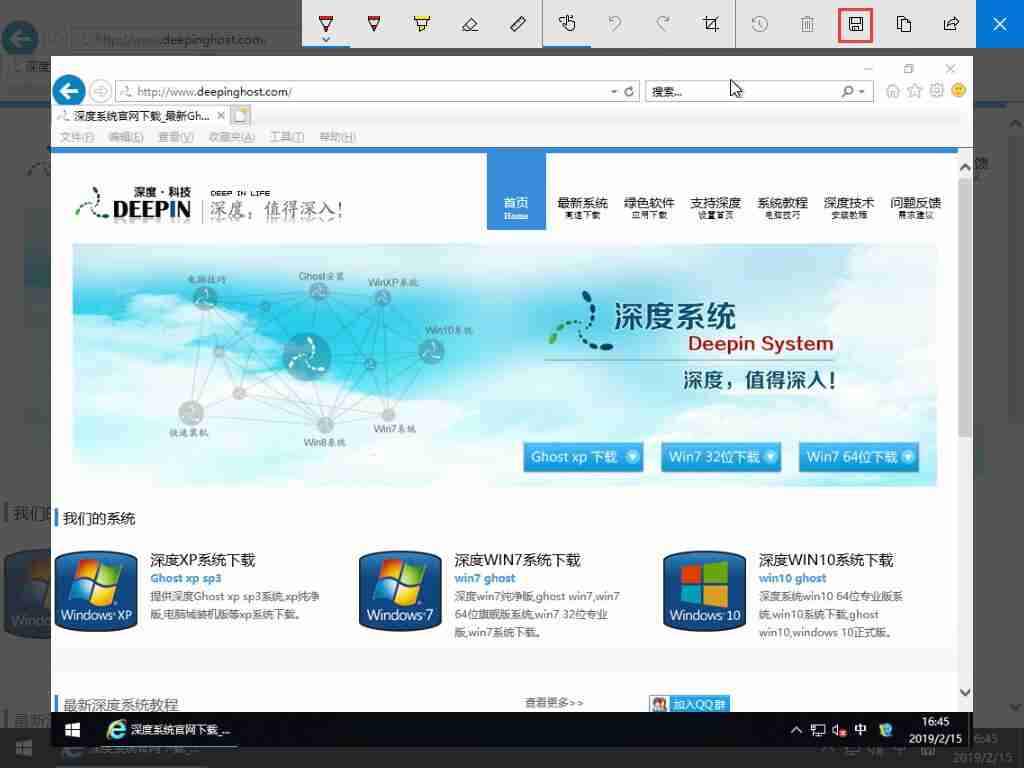Image resolution: width=1024 pixels, height=768 pixels.
Task: Select the Ruler tool
Action: [x=517, y=24]
